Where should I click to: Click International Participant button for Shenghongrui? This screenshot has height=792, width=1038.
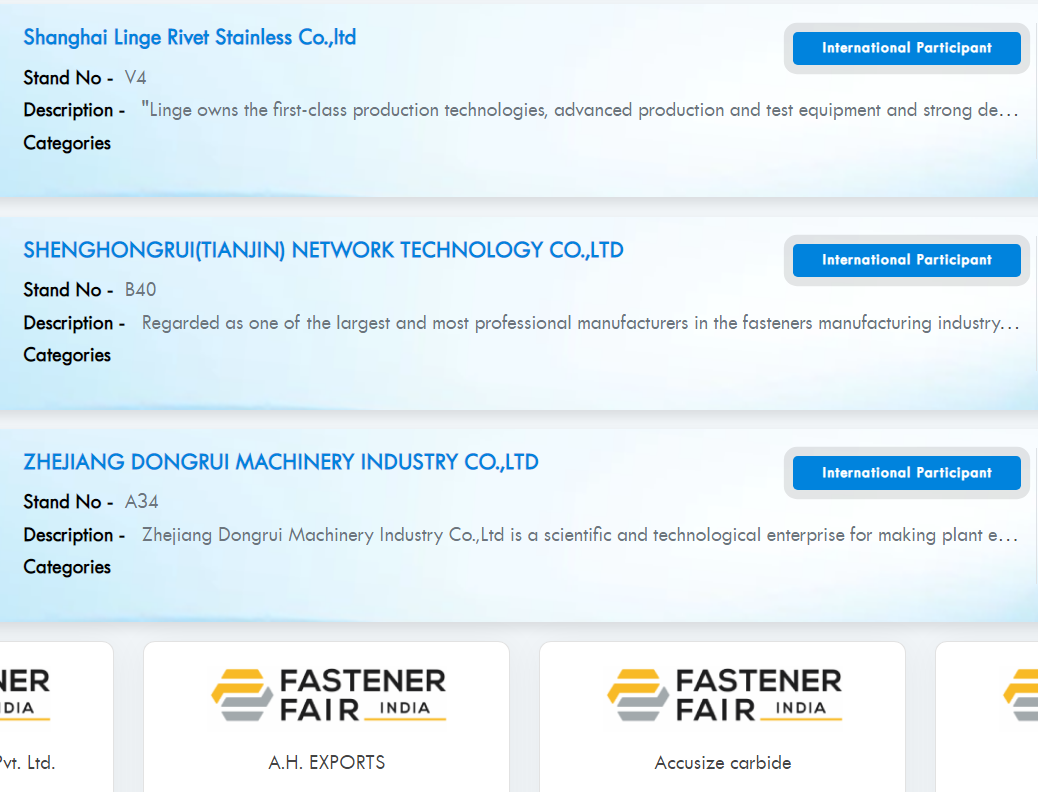[x=906, y=260]
